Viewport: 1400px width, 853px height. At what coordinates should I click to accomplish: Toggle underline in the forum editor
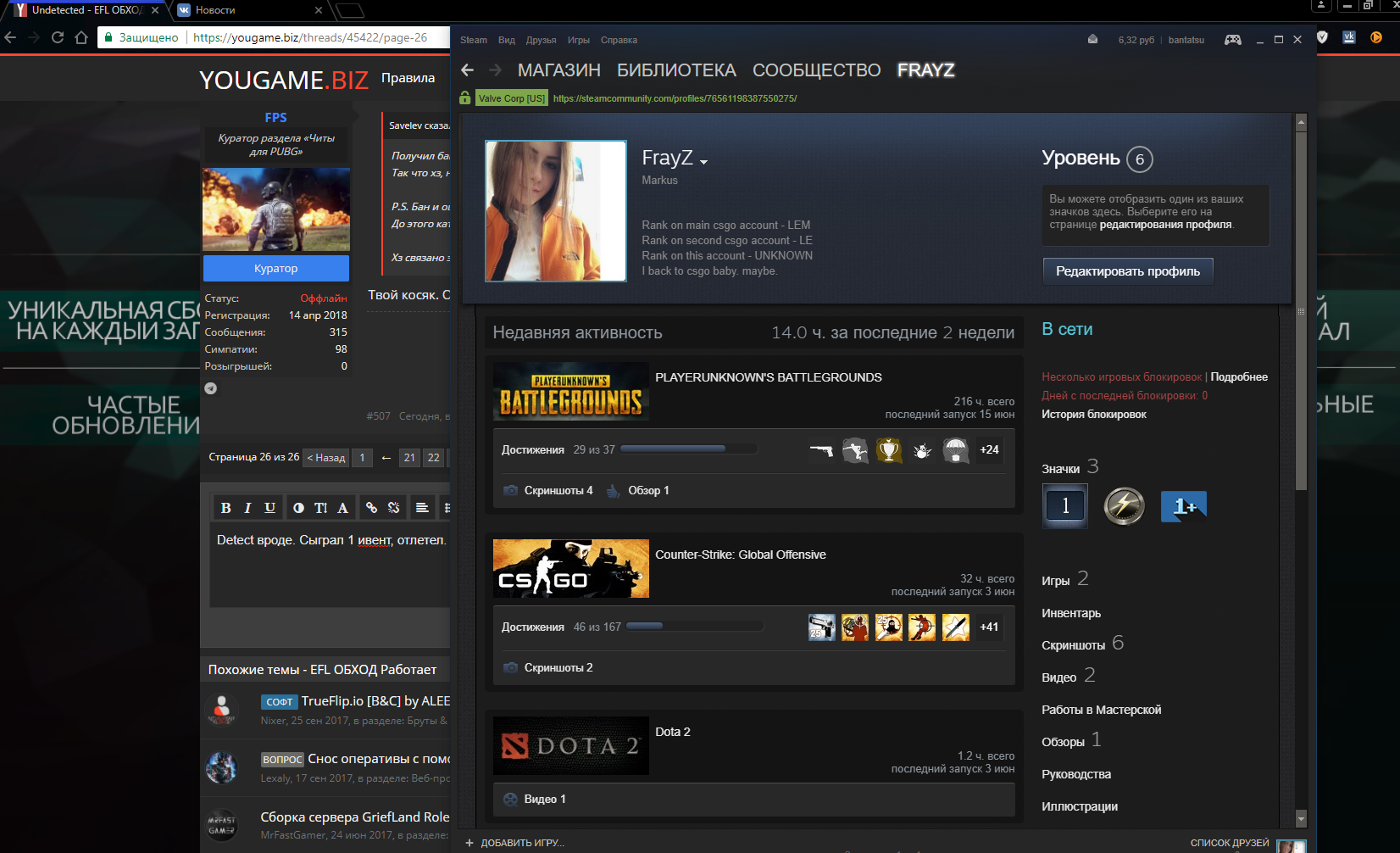click(269, 508)
